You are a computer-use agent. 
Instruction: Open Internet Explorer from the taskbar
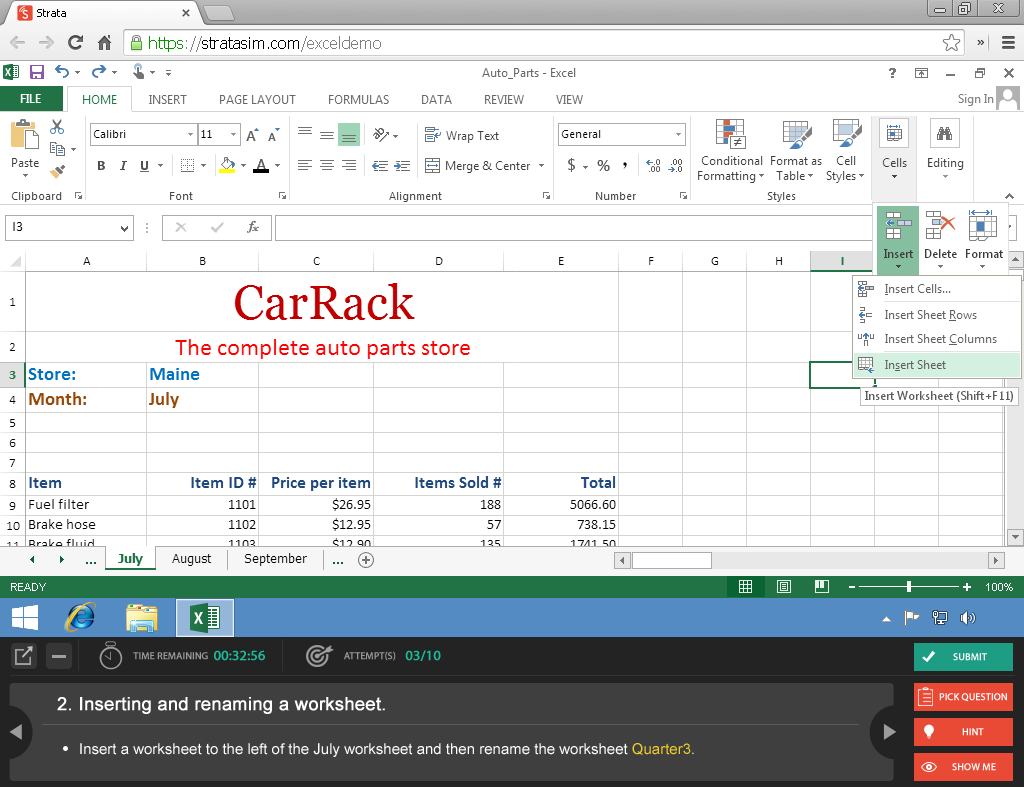click(80, 617)
